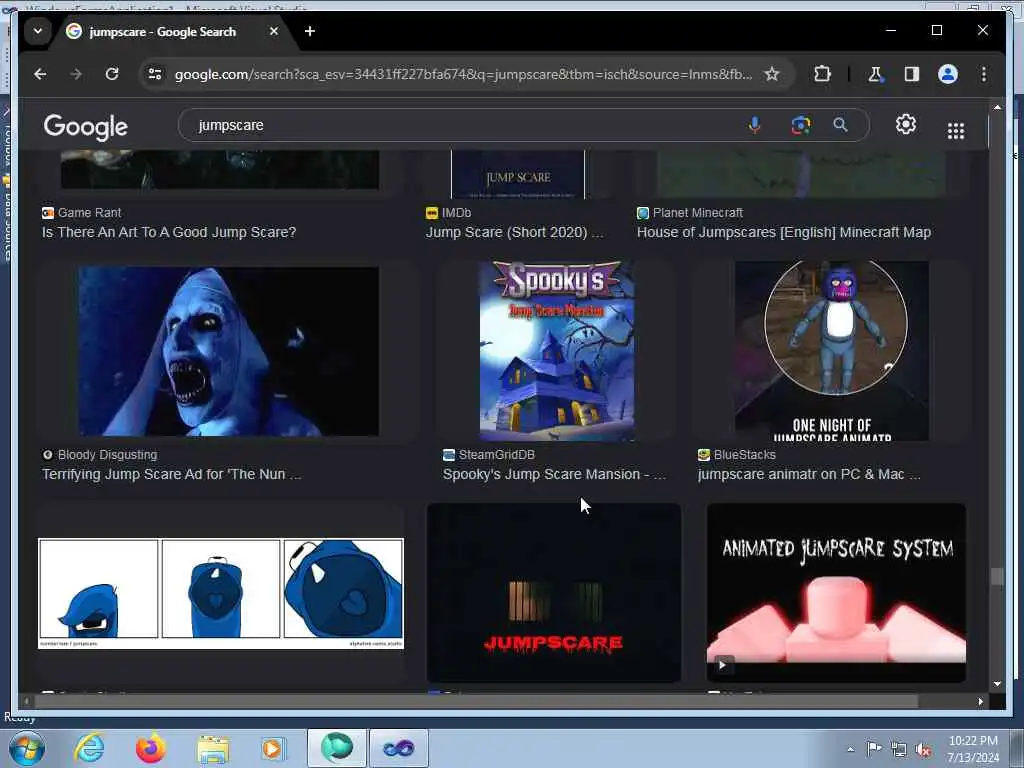Click the scroll-down arrow of page scrollbar

click(997, 684)
